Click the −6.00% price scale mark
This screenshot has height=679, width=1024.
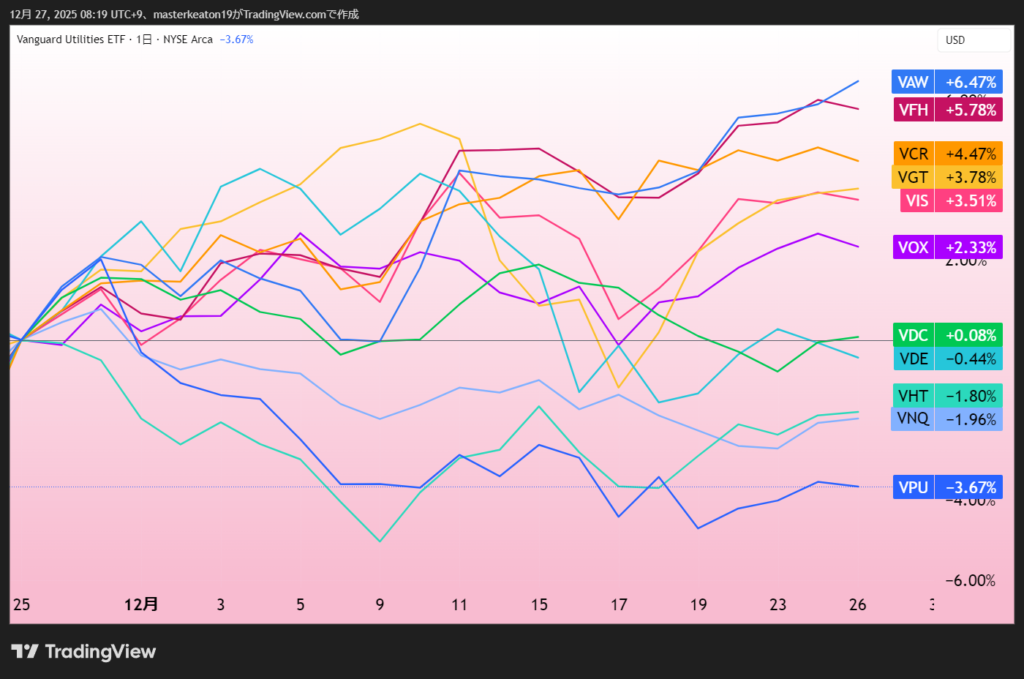pos(964,581)
